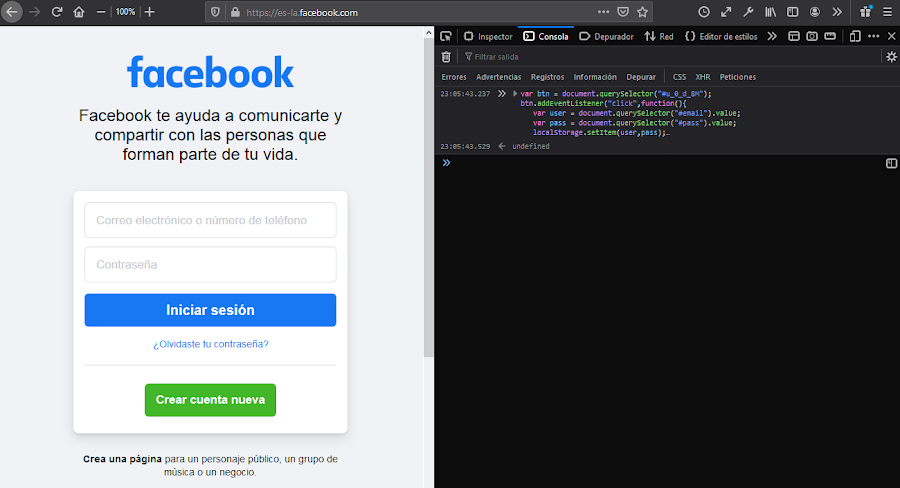Image resolution: width=900 pixels, height=488 pixels.
Task: Open What's New gift icon
Action: [866, 12]
